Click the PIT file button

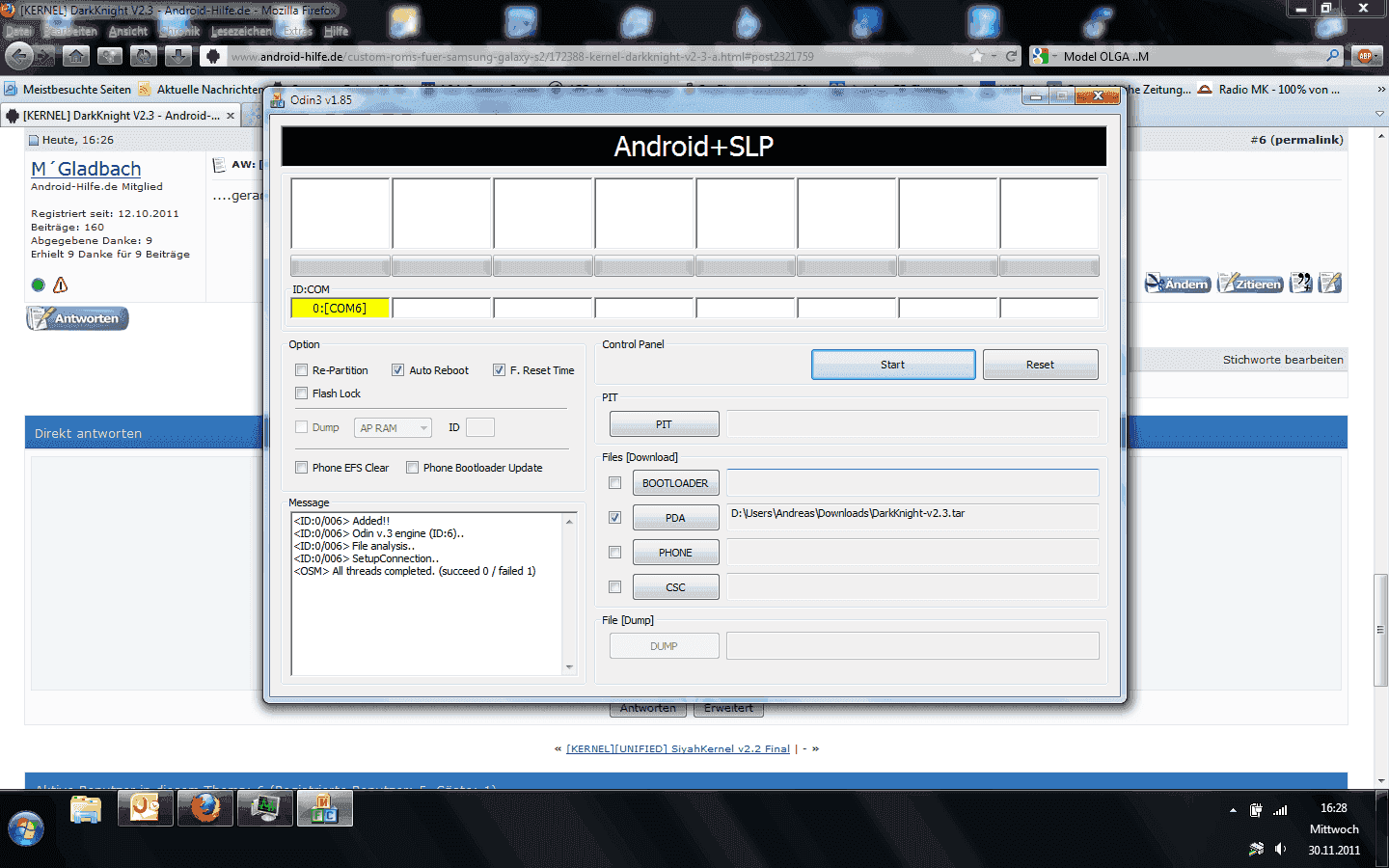(x=664, y=424)
